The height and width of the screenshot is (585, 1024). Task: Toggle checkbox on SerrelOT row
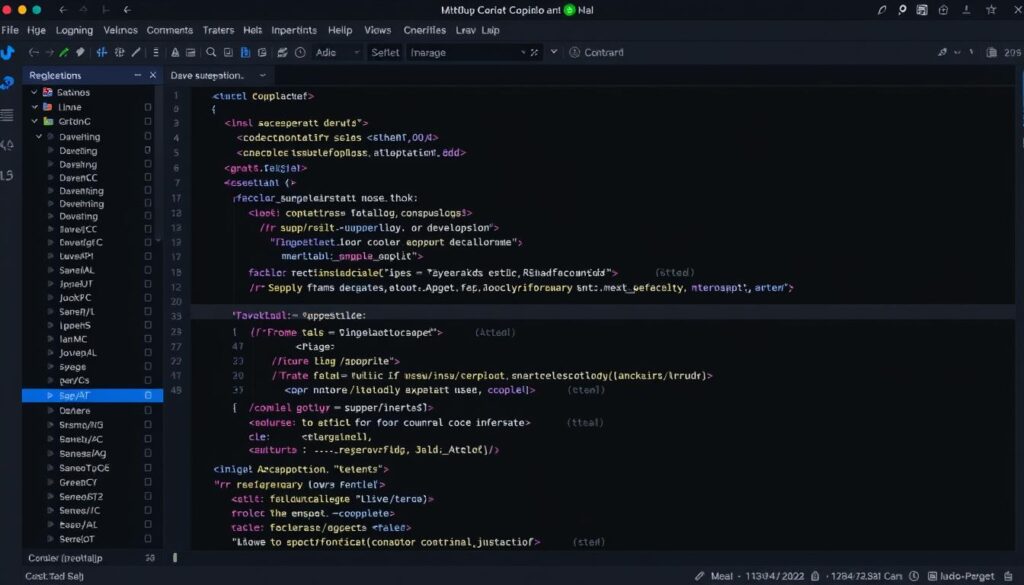click(148, 539)
